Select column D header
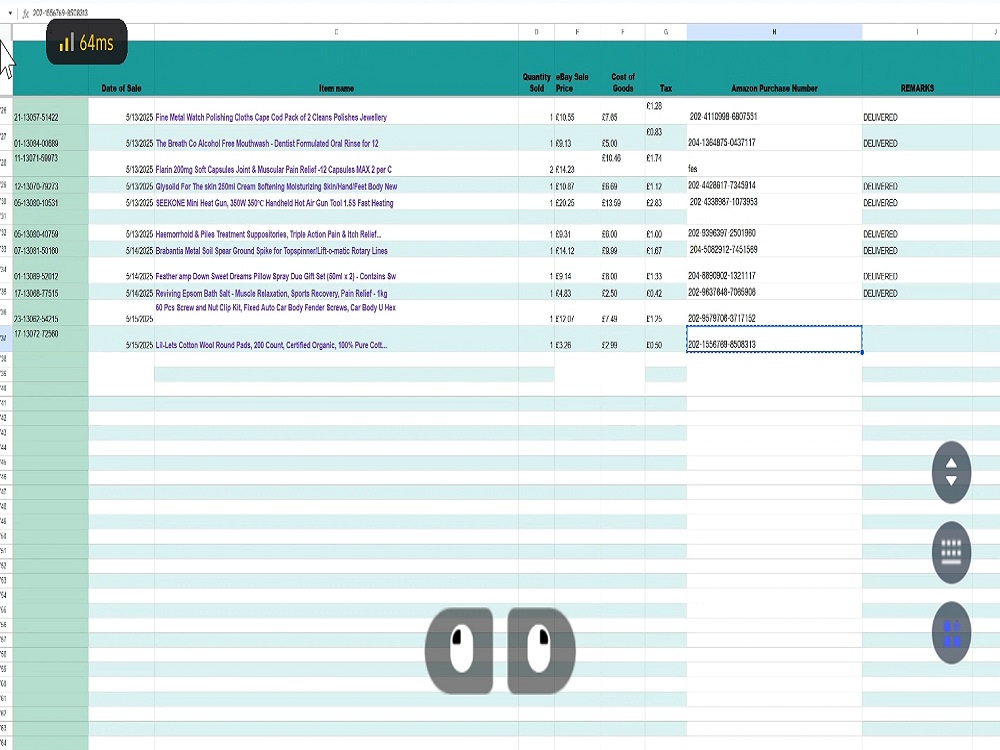 coord(536,32)
